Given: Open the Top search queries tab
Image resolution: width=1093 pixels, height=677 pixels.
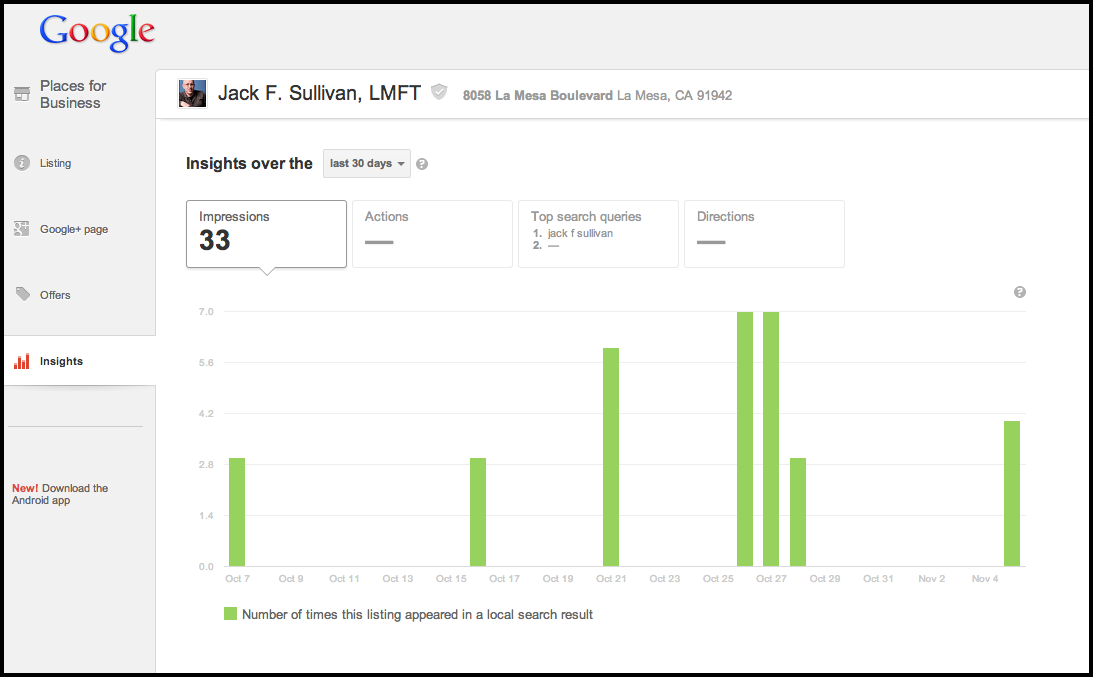Looking at the screenshot, I should tap(598, 234).
